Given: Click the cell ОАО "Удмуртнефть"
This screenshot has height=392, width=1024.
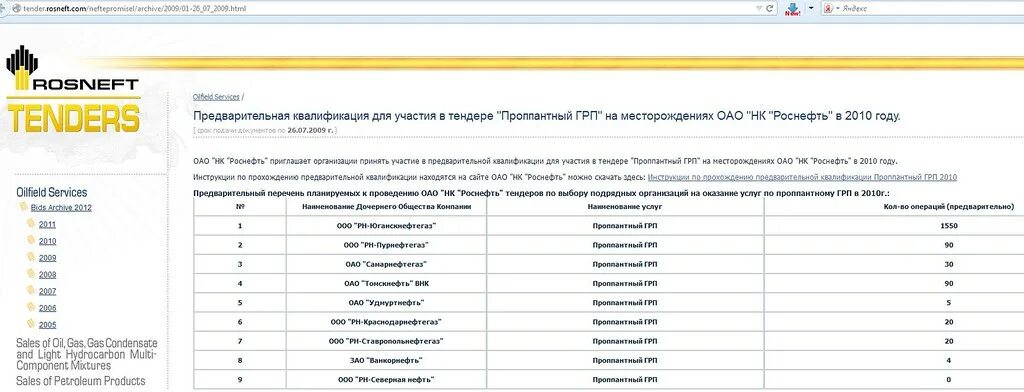Looking at the screenshot, I should click(386, 302).
